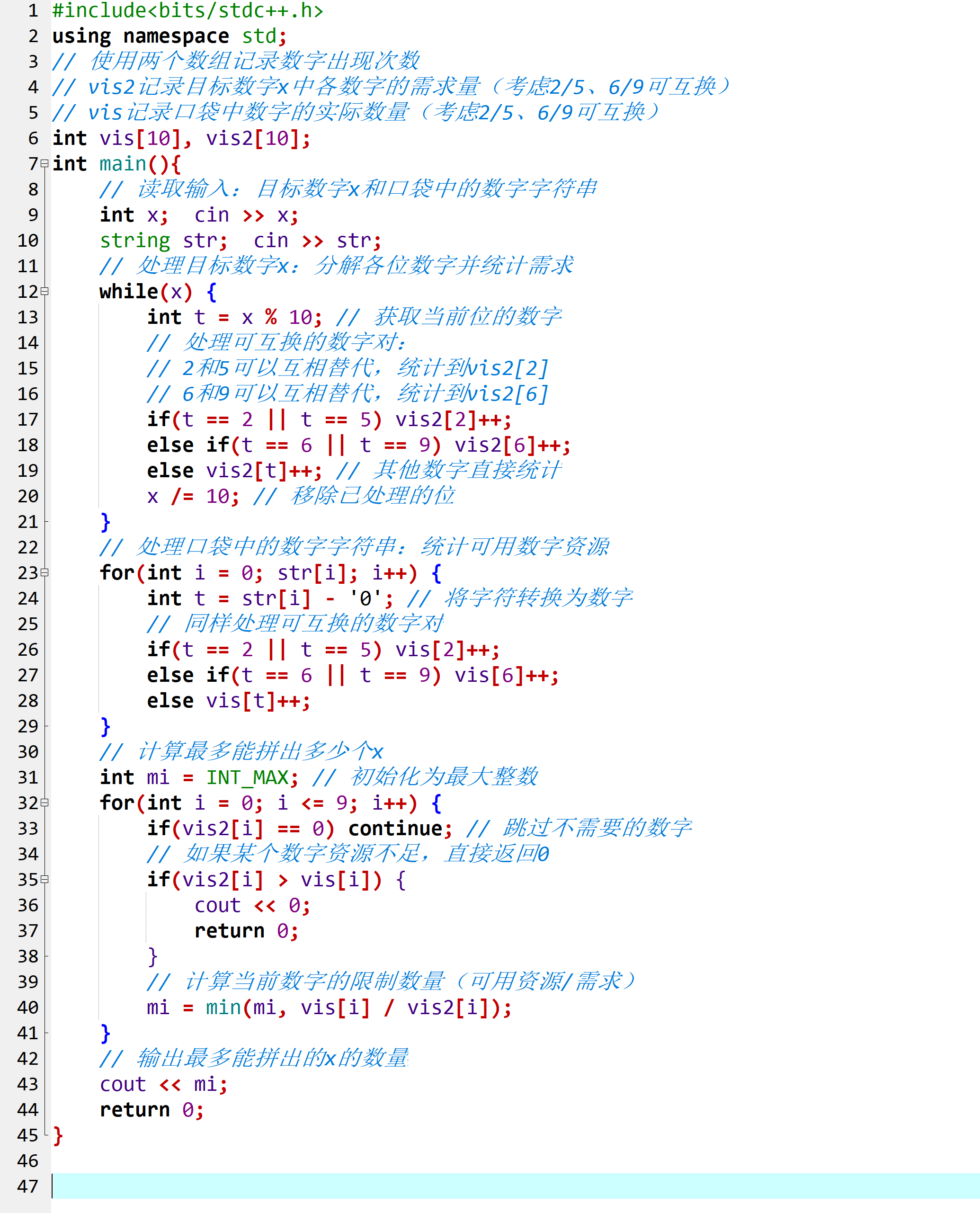
Task: Click 'int vis[10], vis2[10];' declaration
Action: (x=181, y=138)
